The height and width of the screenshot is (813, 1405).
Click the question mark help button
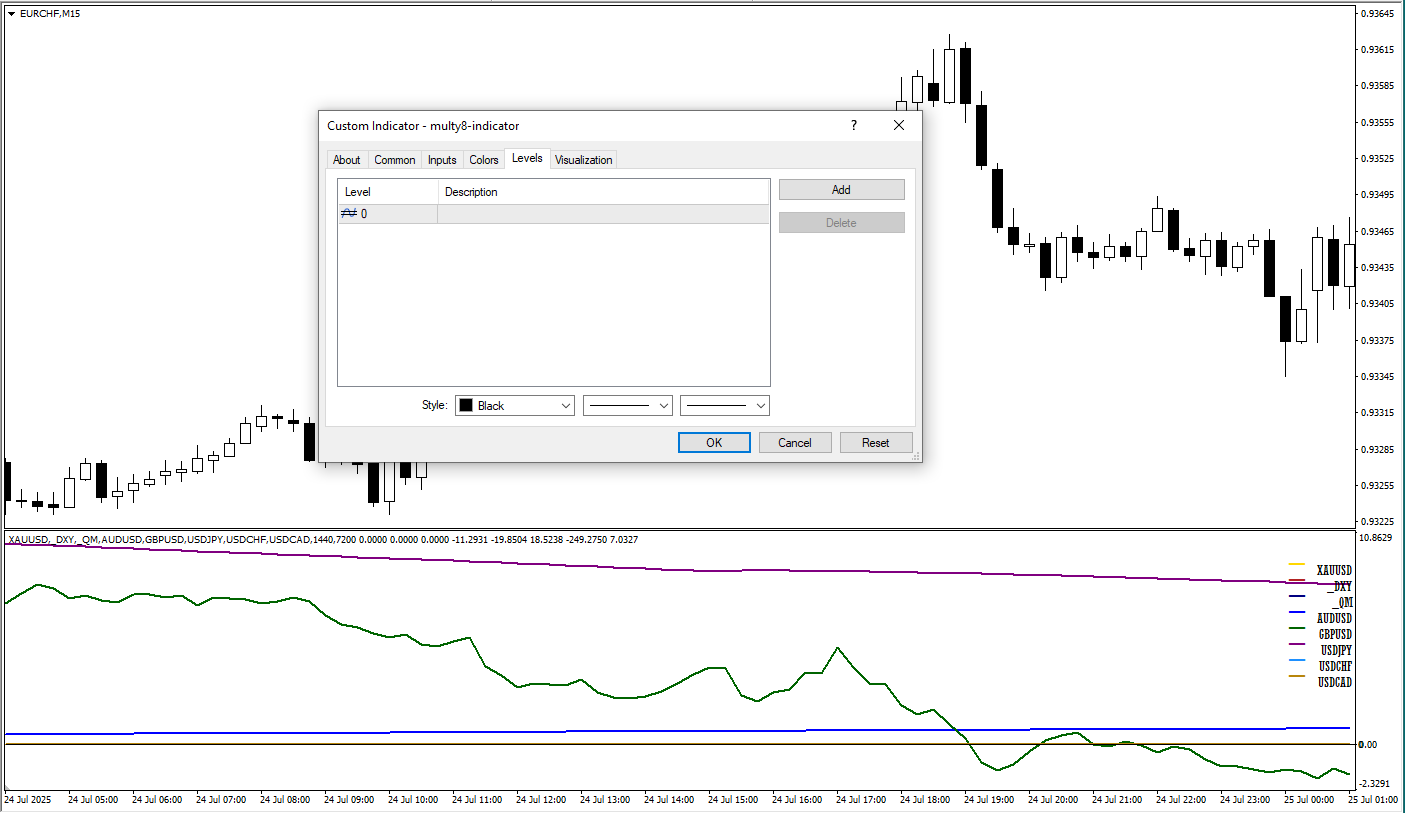(853, 125)
